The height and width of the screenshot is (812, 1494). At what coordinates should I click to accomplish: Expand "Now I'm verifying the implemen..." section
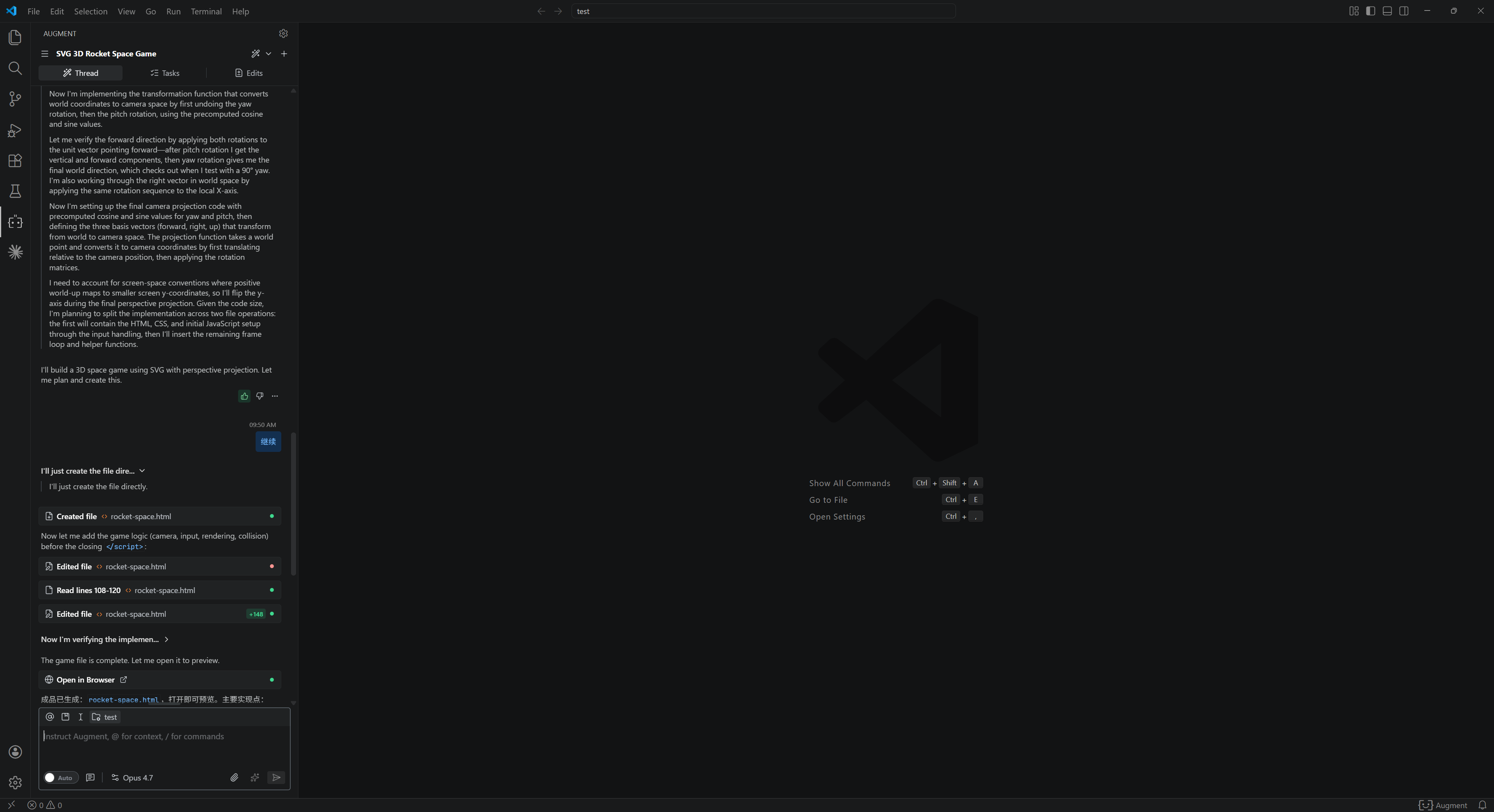[104, 639]
